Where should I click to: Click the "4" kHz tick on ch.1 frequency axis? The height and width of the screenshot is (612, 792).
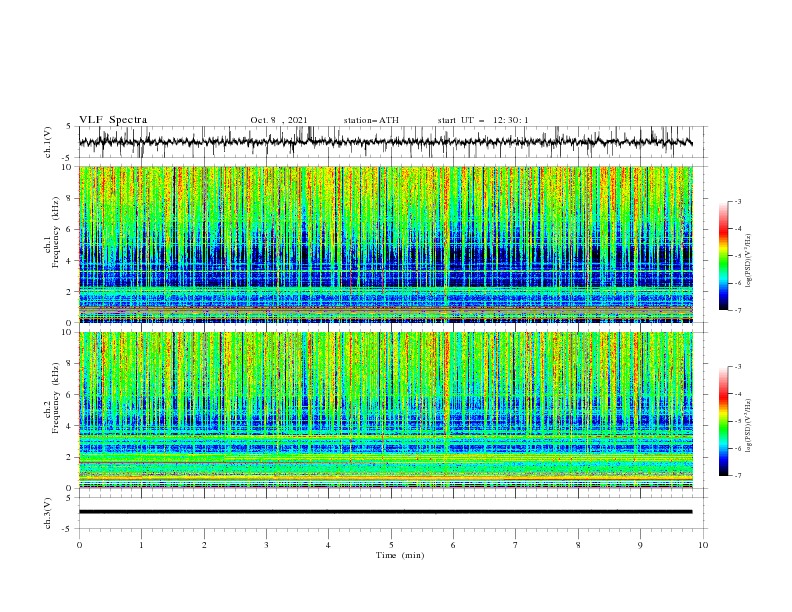click(70, 261)
